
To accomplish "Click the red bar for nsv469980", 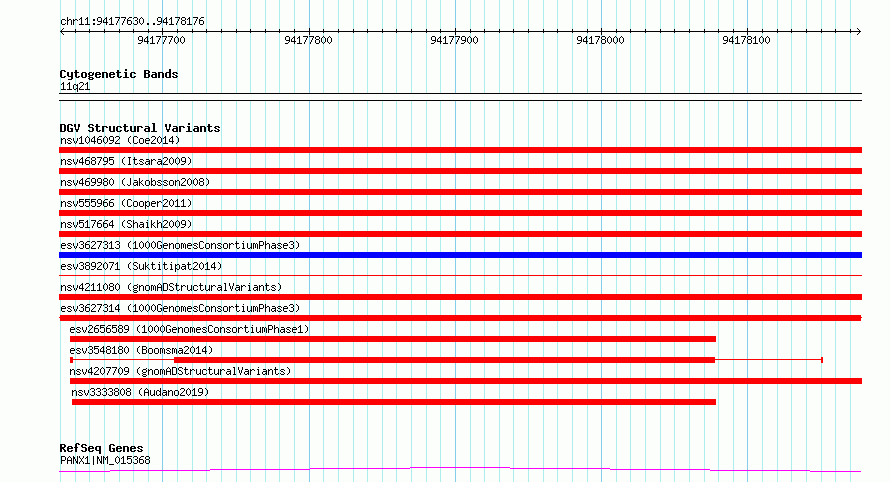I will pos(460,192).
